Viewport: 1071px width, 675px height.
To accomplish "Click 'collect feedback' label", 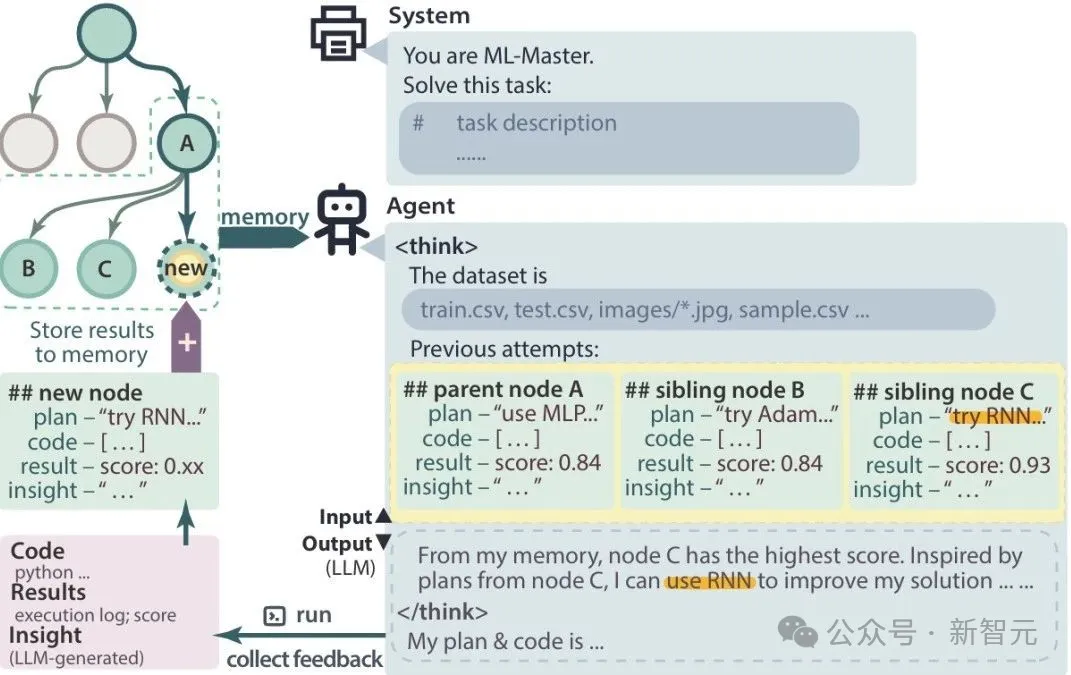I will pyautogui.click(x=305, y=659).
